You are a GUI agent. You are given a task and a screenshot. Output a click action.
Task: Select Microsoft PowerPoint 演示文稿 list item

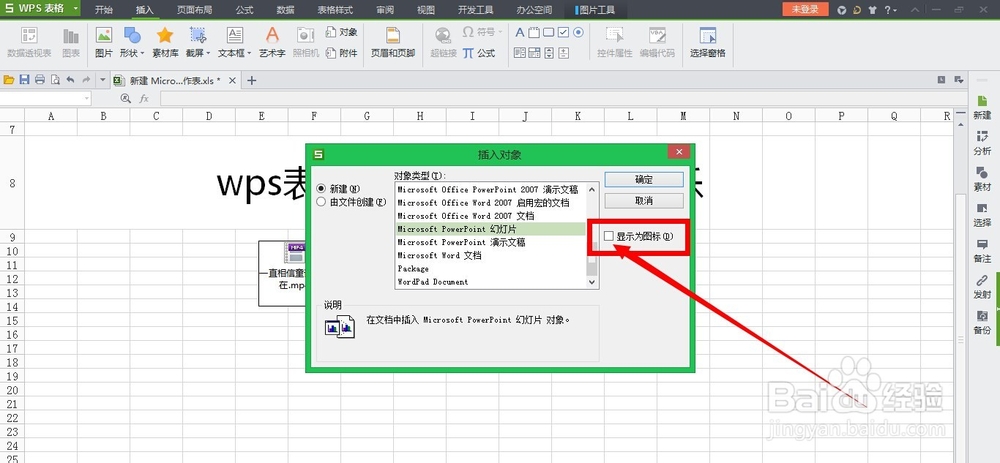490,242
